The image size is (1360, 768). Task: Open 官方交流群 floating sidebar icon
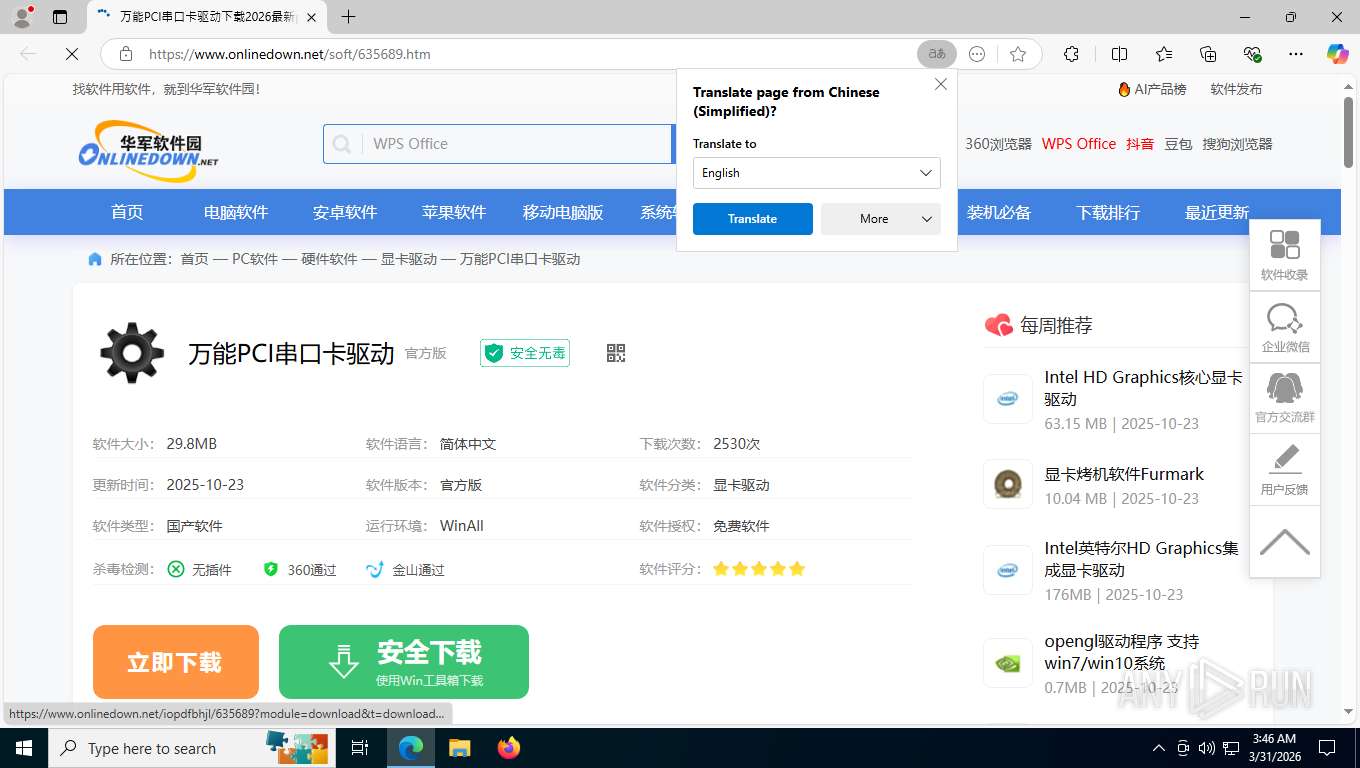click(1285, 398)
